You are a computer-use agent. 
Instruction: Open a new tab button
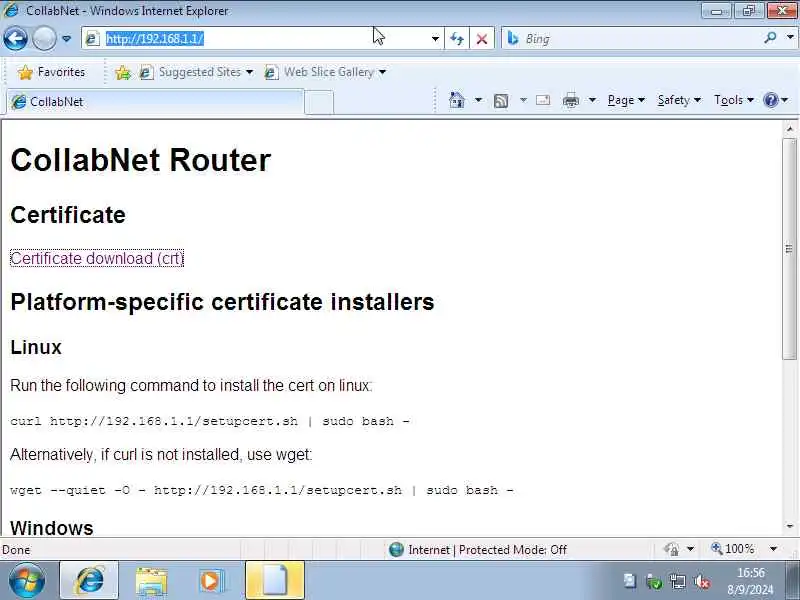(319, 102)
